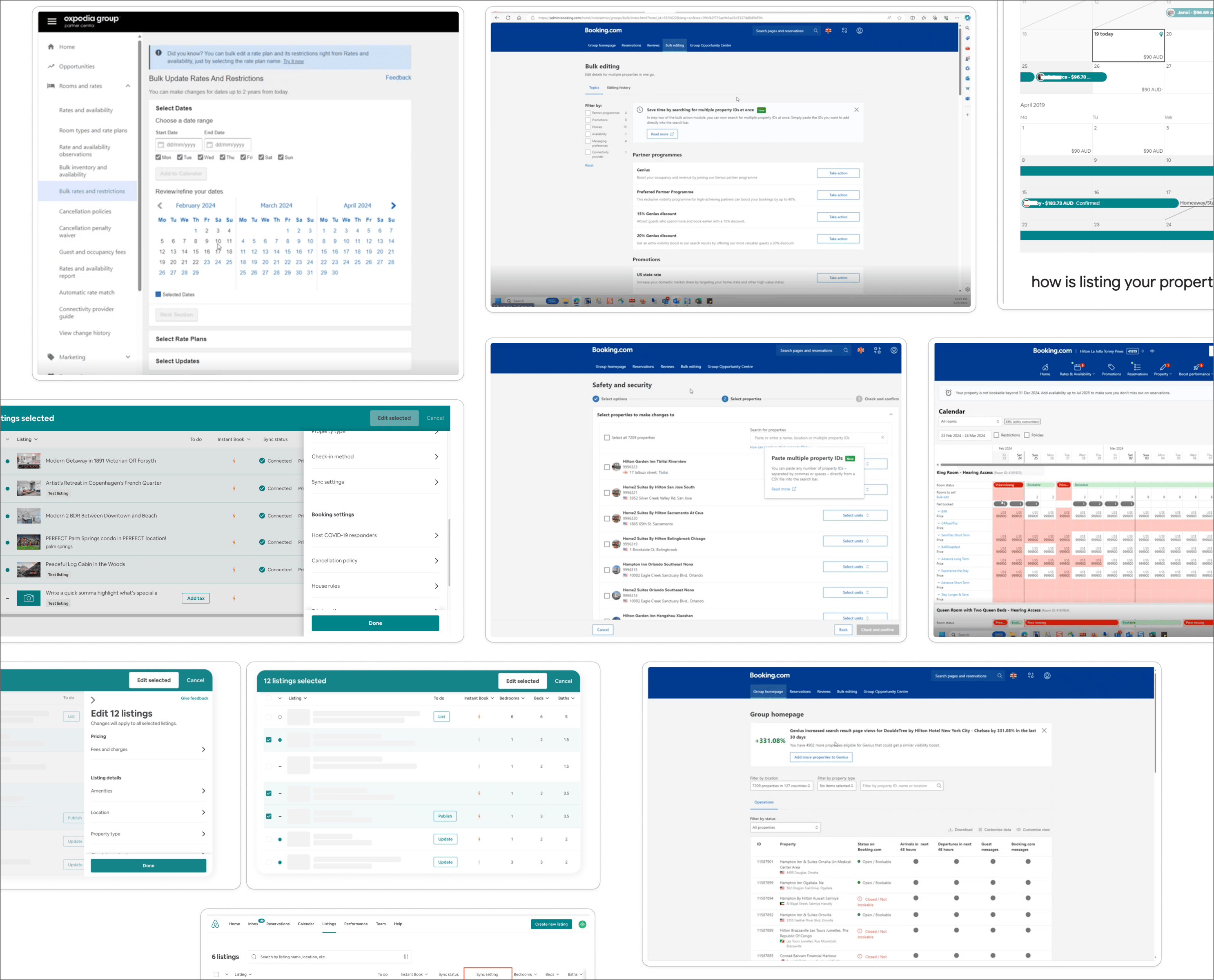Click Take action for Genius programme
Screen dimensions: 1214x980
pyautogui.click(x=838, y=173)
